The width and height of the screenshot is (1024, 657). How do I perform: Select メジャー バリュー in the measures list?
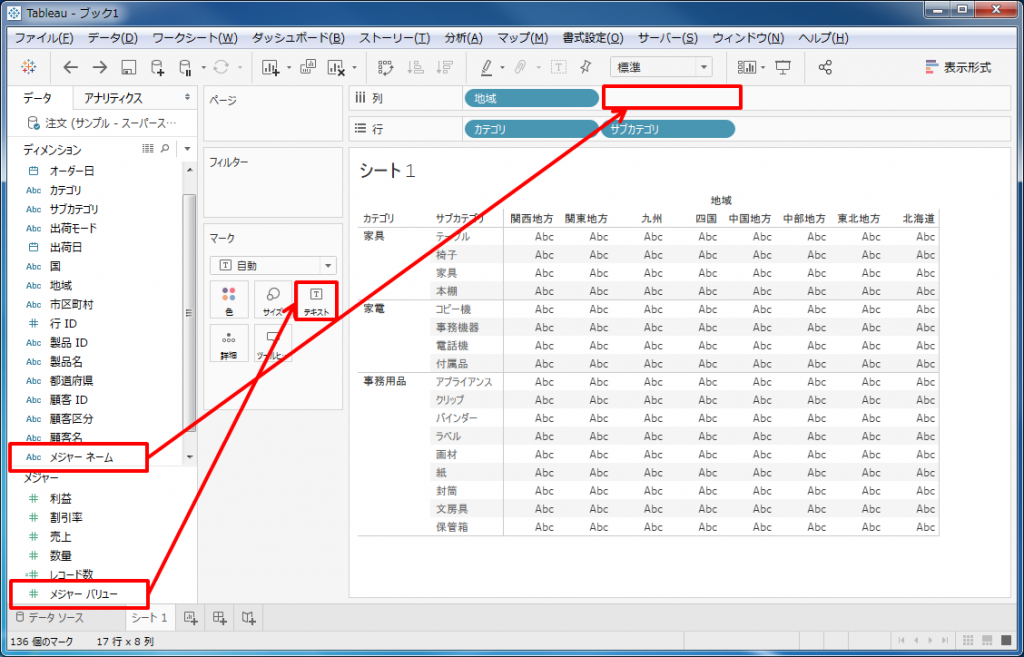coord(84,594)
